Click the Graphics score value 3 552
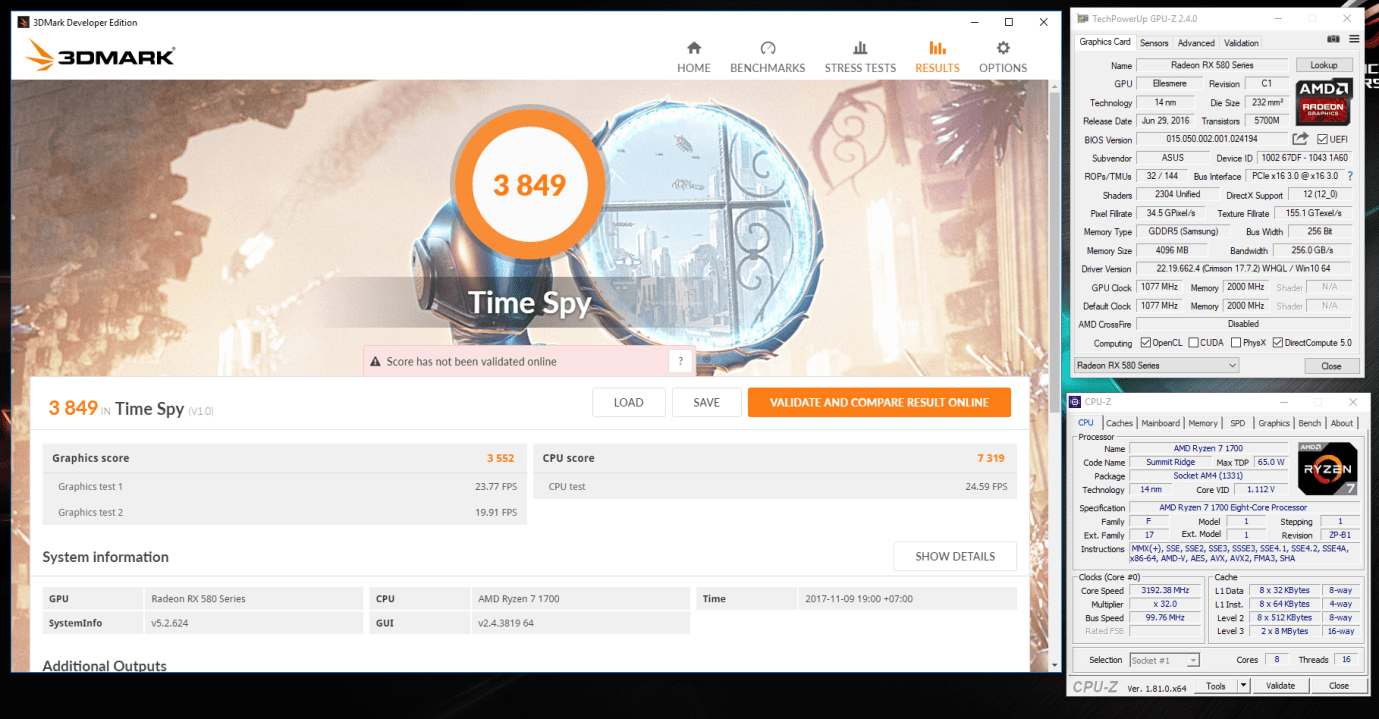This screenshot has width=1379, height=719. [x=500, y=458]
